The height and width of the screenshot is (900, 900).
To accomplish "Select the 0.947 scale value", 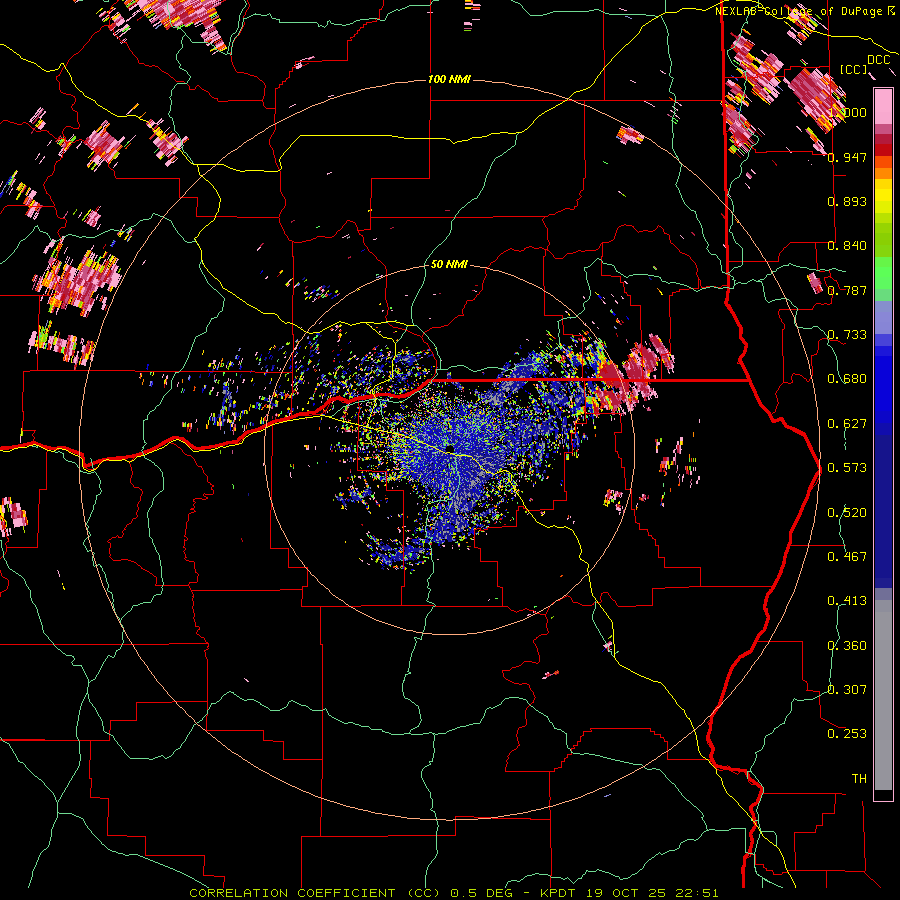I will click(x=847, y=157).
